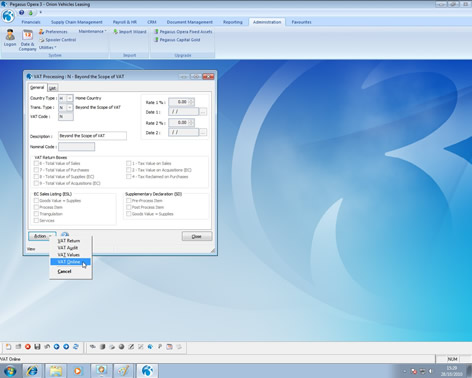
Task: Open the Supply Chain Management tab
Action: (77, 22)
